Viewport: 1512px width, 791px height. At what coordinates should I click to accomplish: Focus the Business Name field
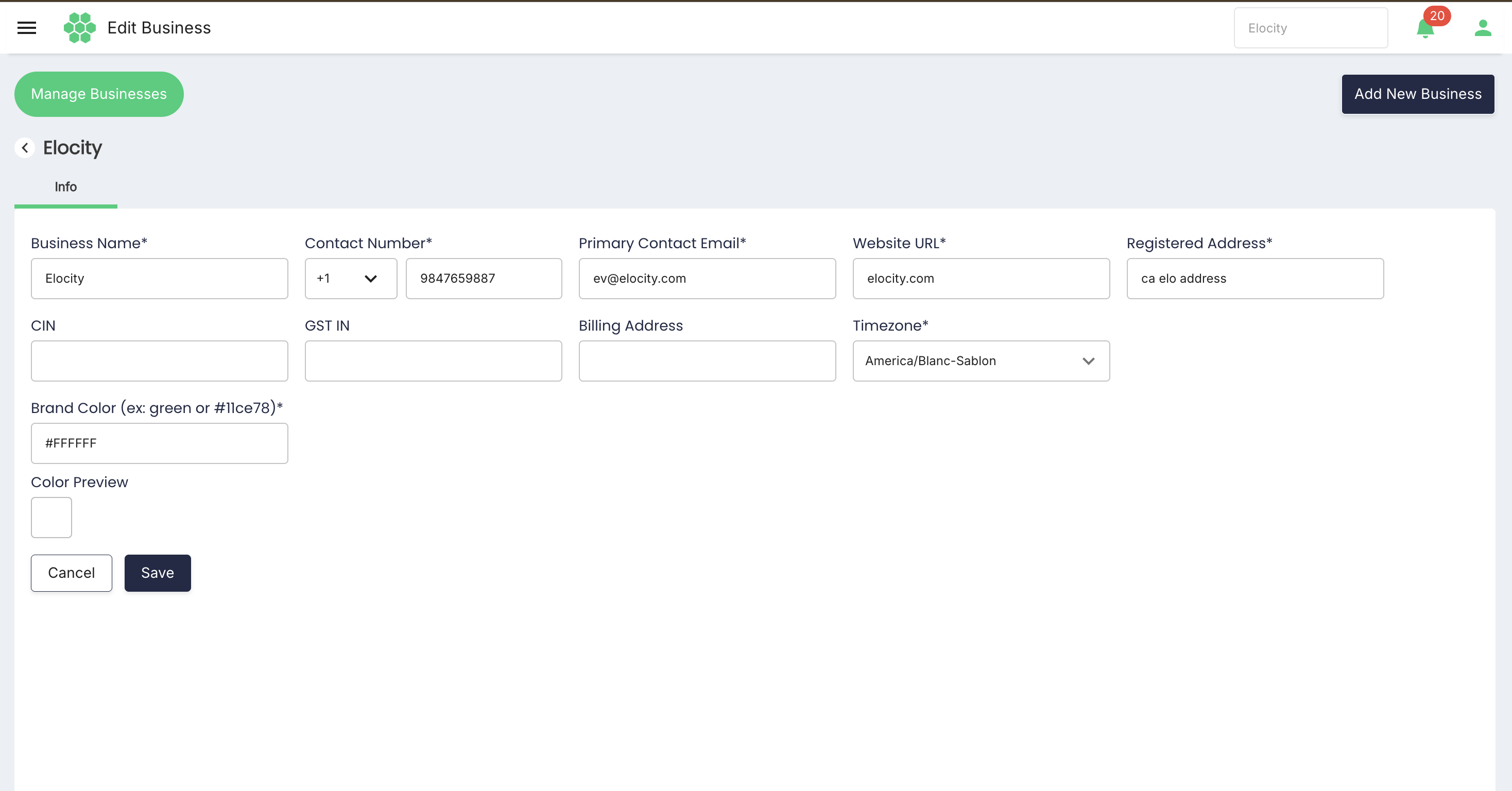[x=160, y=279]
